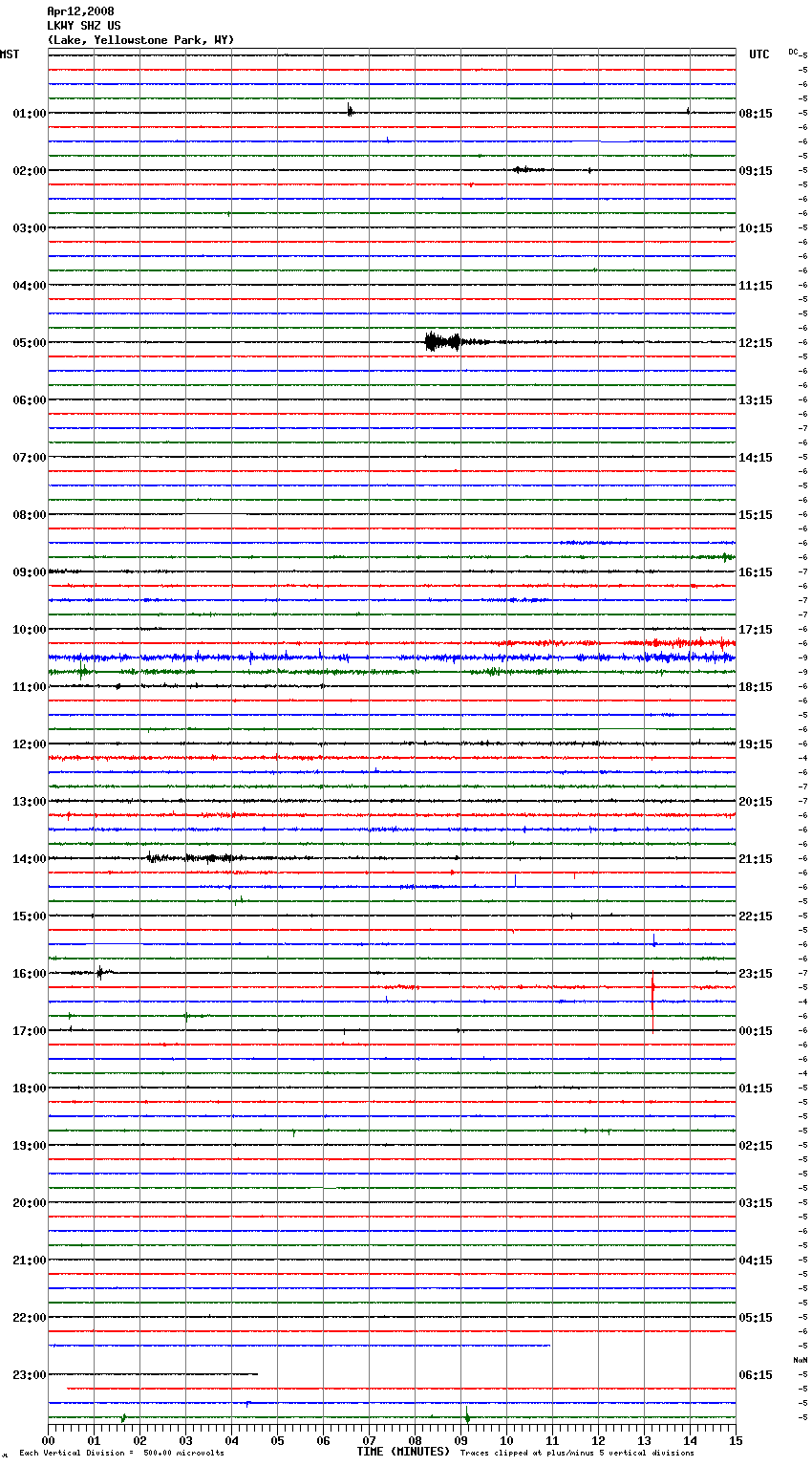Click the 08:15 UTC time label
The width and height of the screenshot is (812, 1466).
pyautogui.click(x=756, y=114)
